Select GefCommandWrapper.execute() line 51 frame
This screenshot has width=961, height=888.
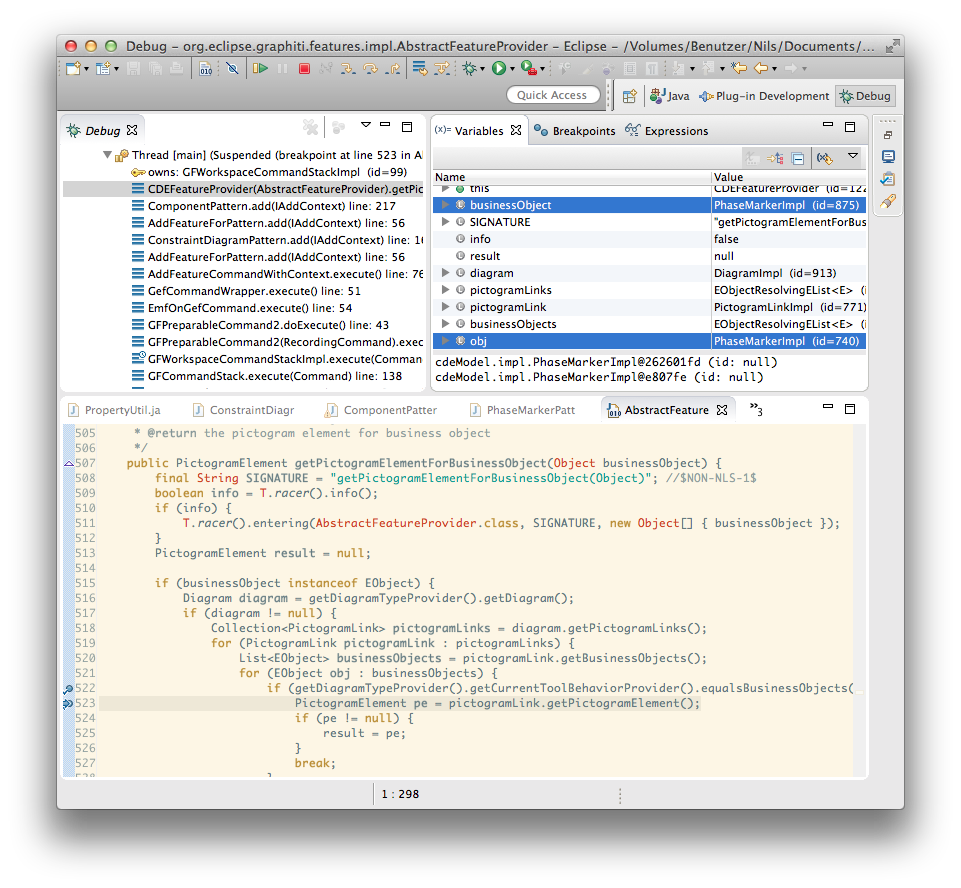tap(254, 291)
